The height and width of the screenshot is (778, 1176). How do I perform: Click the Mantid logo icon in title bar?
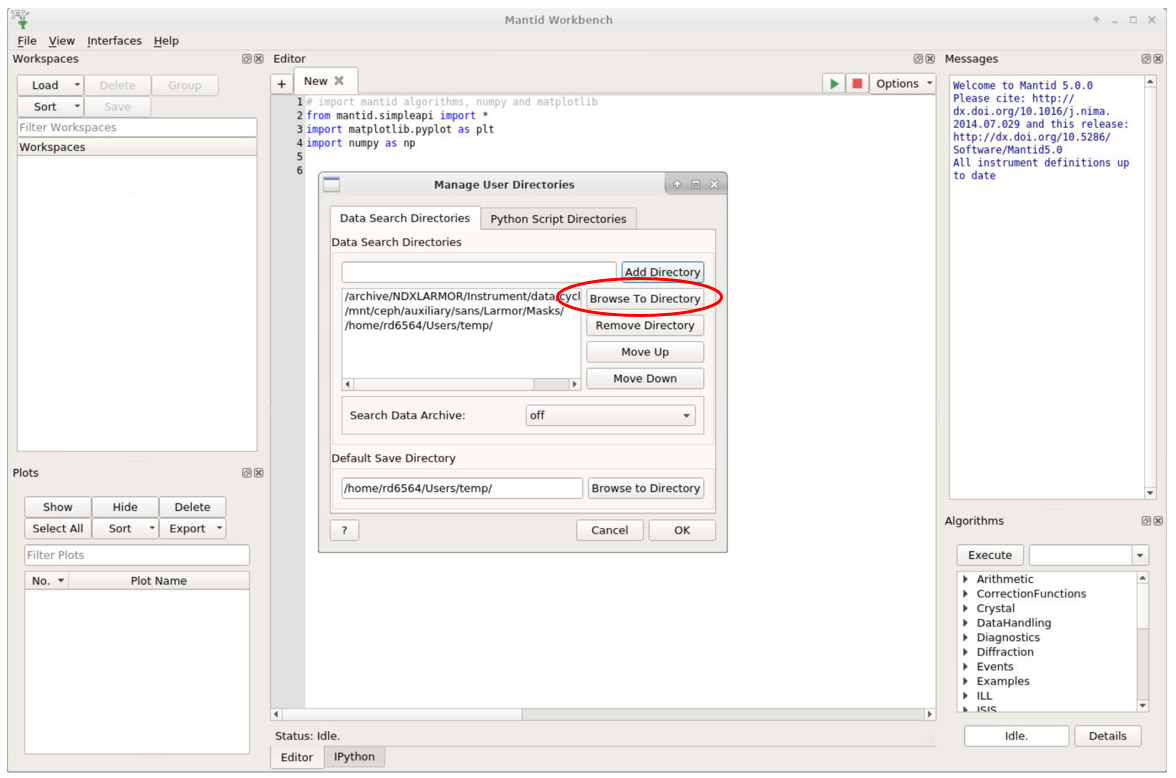[x=20, y=20]
